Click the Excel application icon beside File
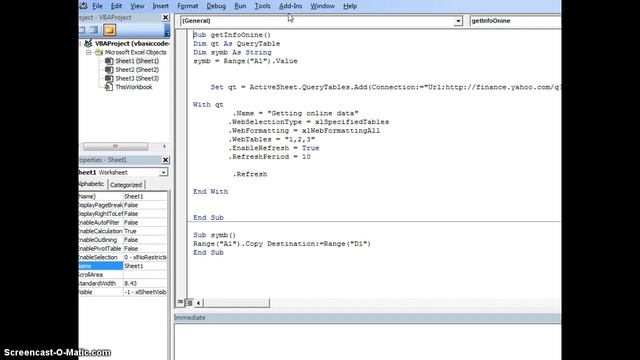640x360 pixels. click(83, 6)
